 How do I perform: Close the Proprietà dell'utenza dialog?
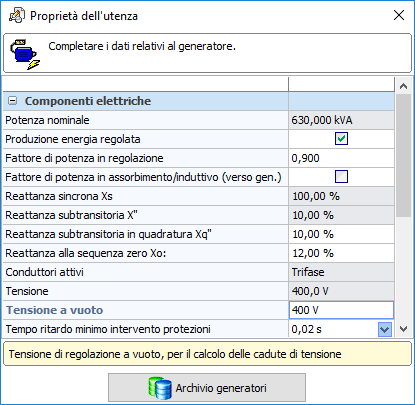(x=399, y=15)
